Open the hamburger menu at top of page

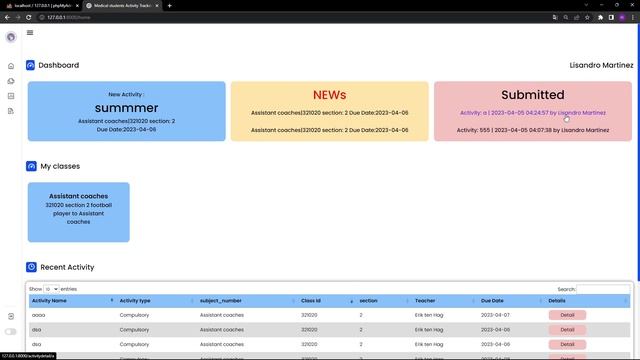tap(30, 33)
